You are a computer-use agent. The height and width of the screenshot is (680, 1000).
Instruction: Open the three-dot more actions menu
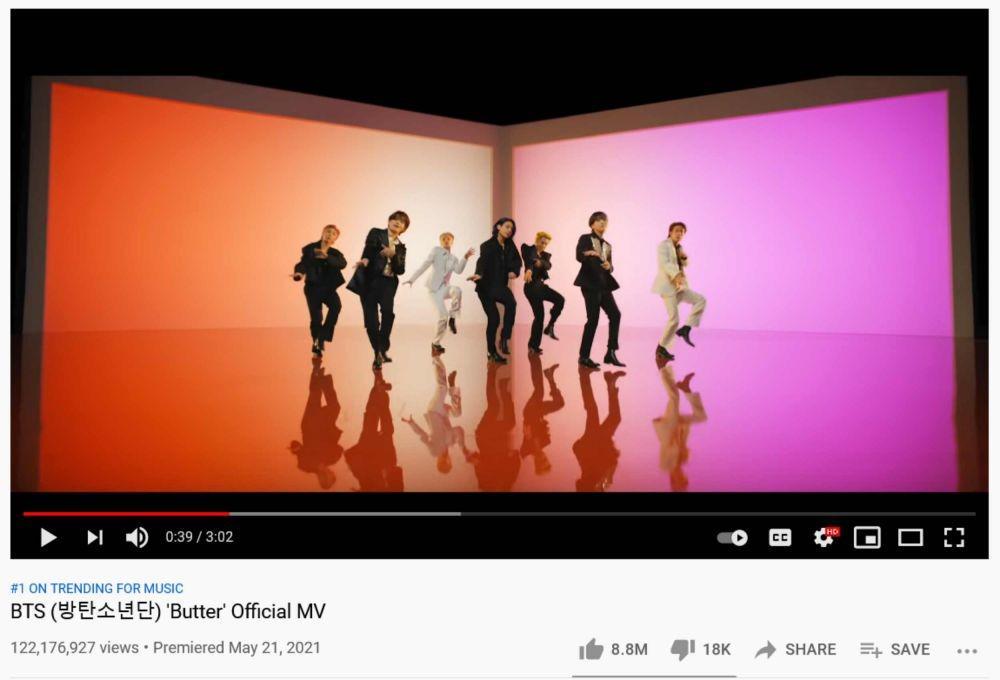coord(967,651)
